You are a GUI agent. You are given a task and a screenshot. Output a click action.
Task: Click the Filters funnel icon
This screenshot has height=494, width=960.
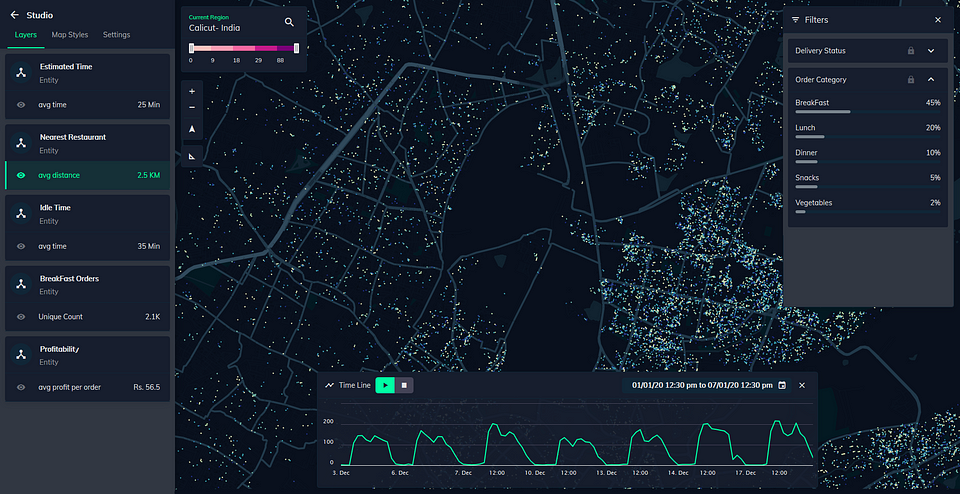tap(795, 20)
